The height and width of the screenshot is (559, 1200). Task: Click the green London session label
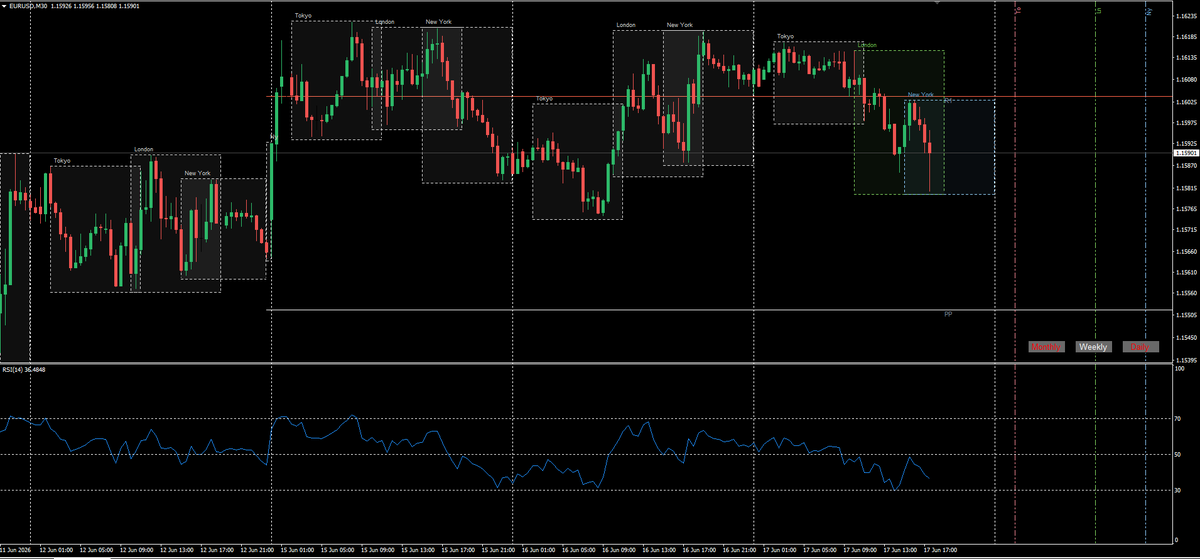click(867, 46)
